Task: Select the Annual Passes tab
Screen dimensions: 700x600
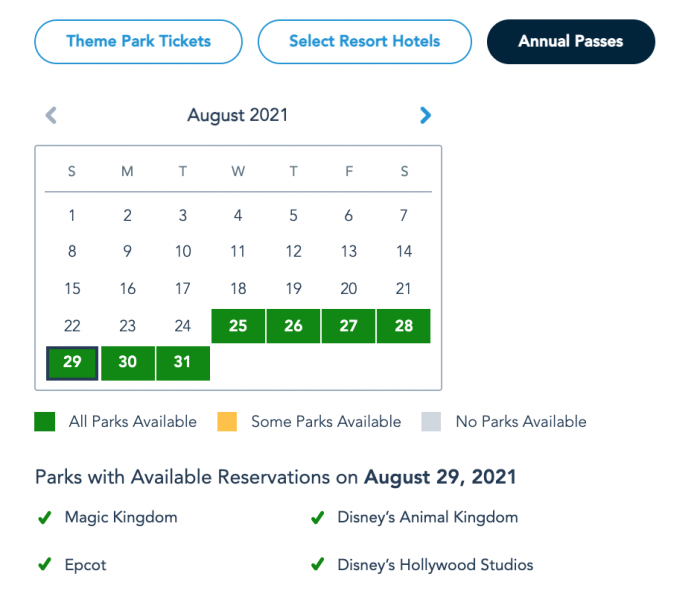Action: (x=570, y=42)
